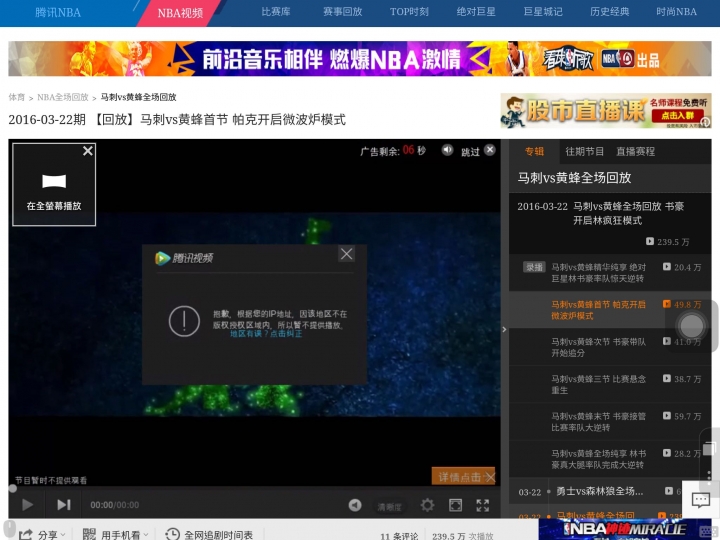Open the TOP时刻 menu item
This screenshot has width=720, height=540.
click(409, 12)
